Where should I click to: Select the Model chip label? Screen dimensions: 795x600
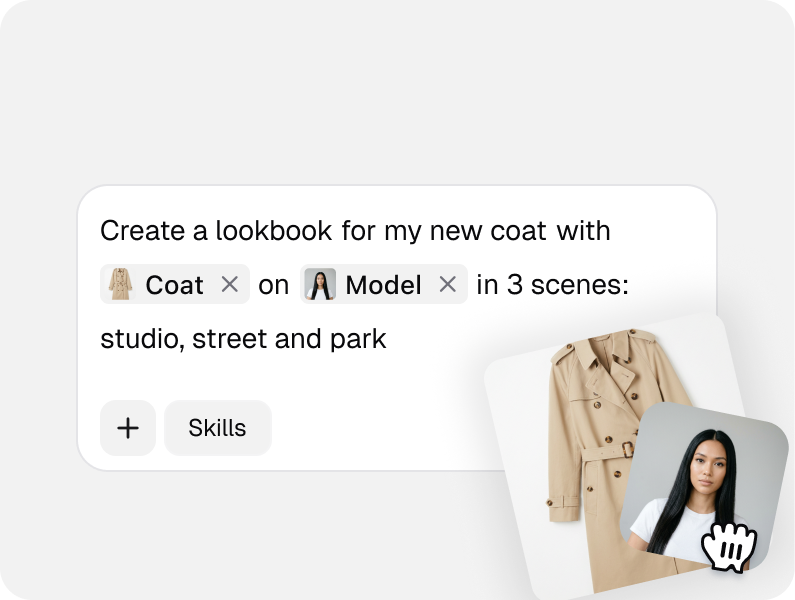tap(383, 285)
